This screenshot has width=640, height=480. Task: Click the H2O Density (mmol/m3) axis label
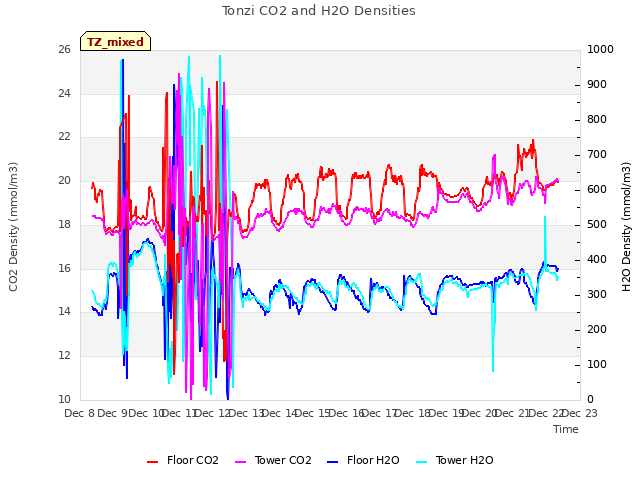click(626, 227)
